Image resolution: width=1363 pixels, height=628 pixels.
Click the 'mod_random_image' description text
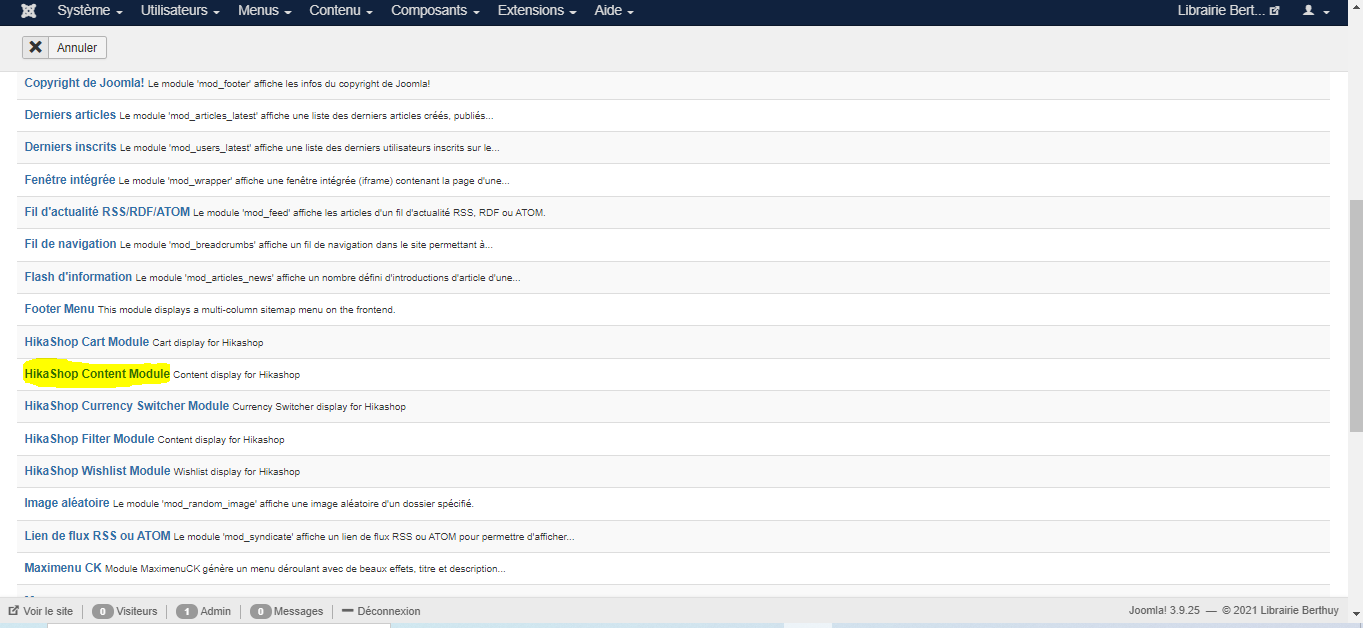point(293,504)
